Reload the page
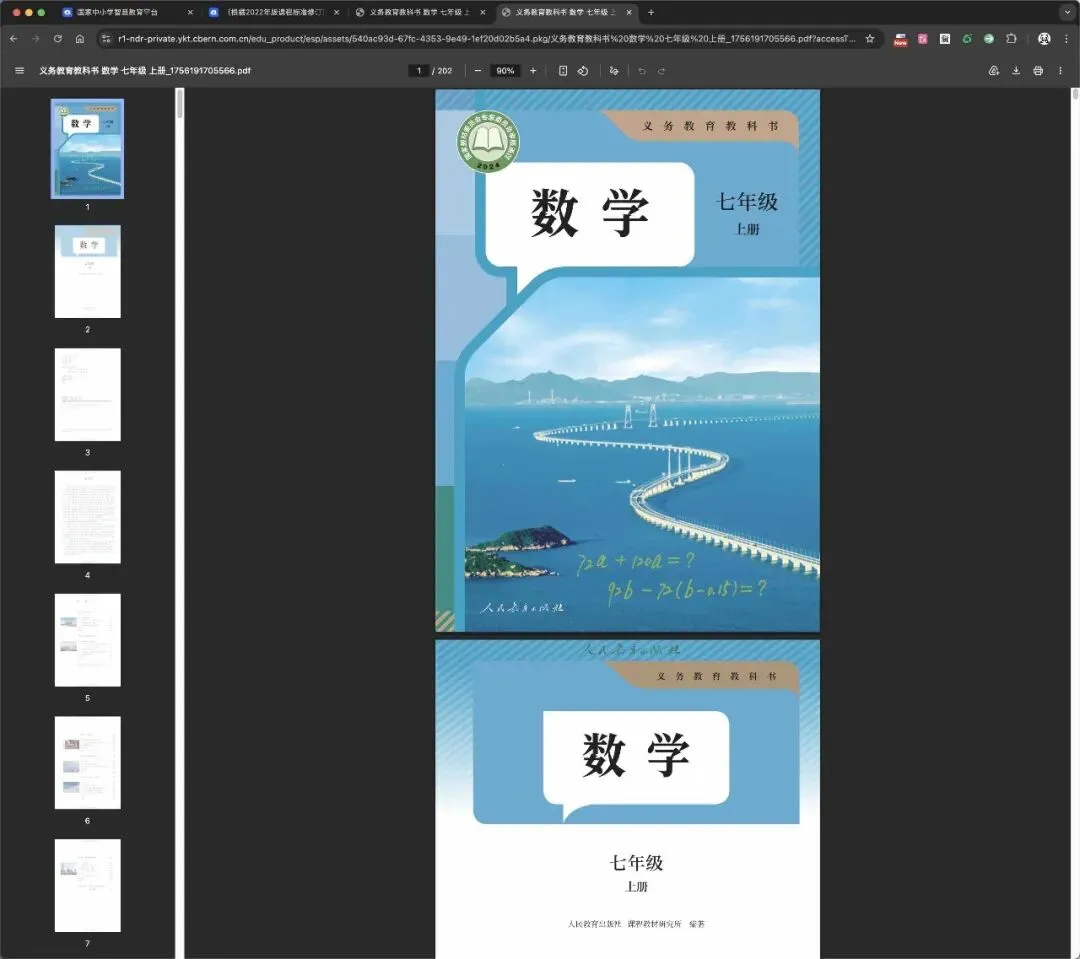This screenshot has width=1080, height=959. click(58, 39)
